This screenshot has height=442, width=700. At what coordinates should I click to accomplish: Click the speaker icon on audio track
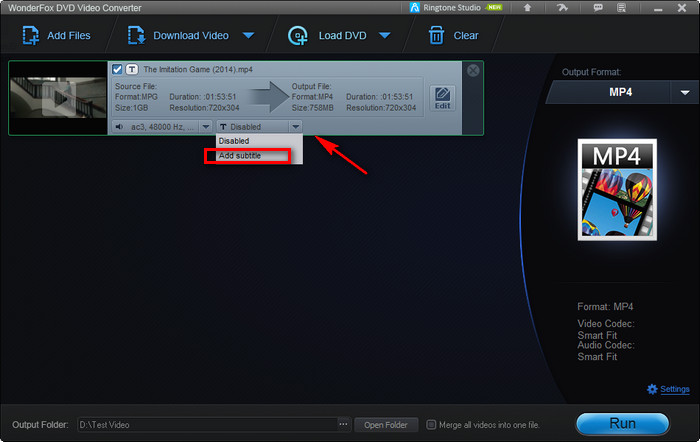pos(119,127)
